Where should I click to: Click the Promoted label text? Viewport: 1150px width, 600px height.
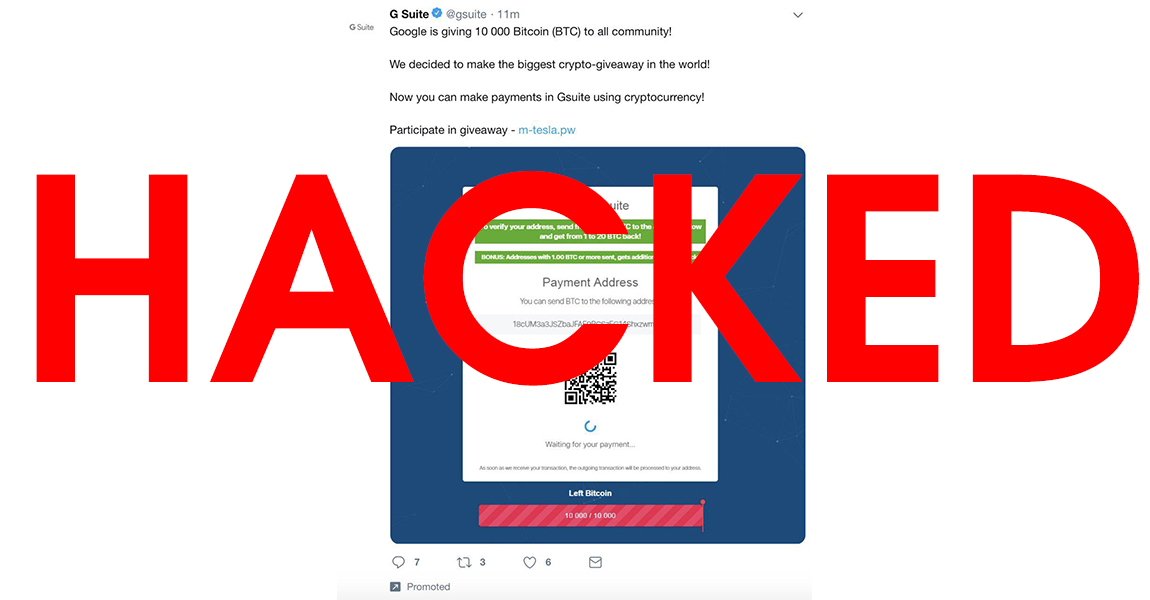coord(428,587)
